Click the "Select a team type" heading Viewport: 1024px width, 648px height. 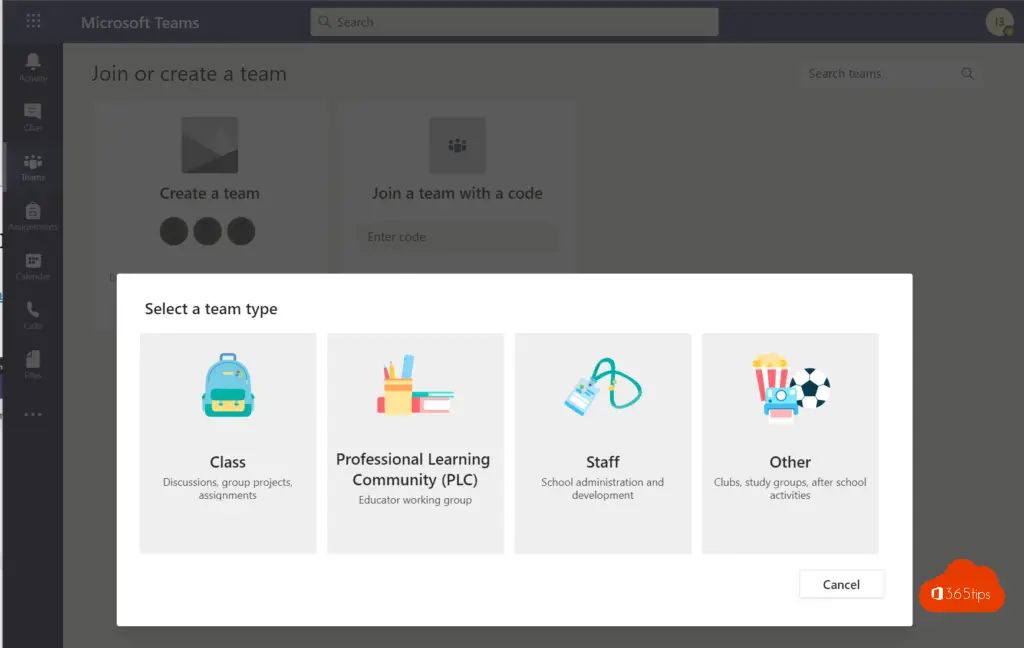[x=211, y=309]
